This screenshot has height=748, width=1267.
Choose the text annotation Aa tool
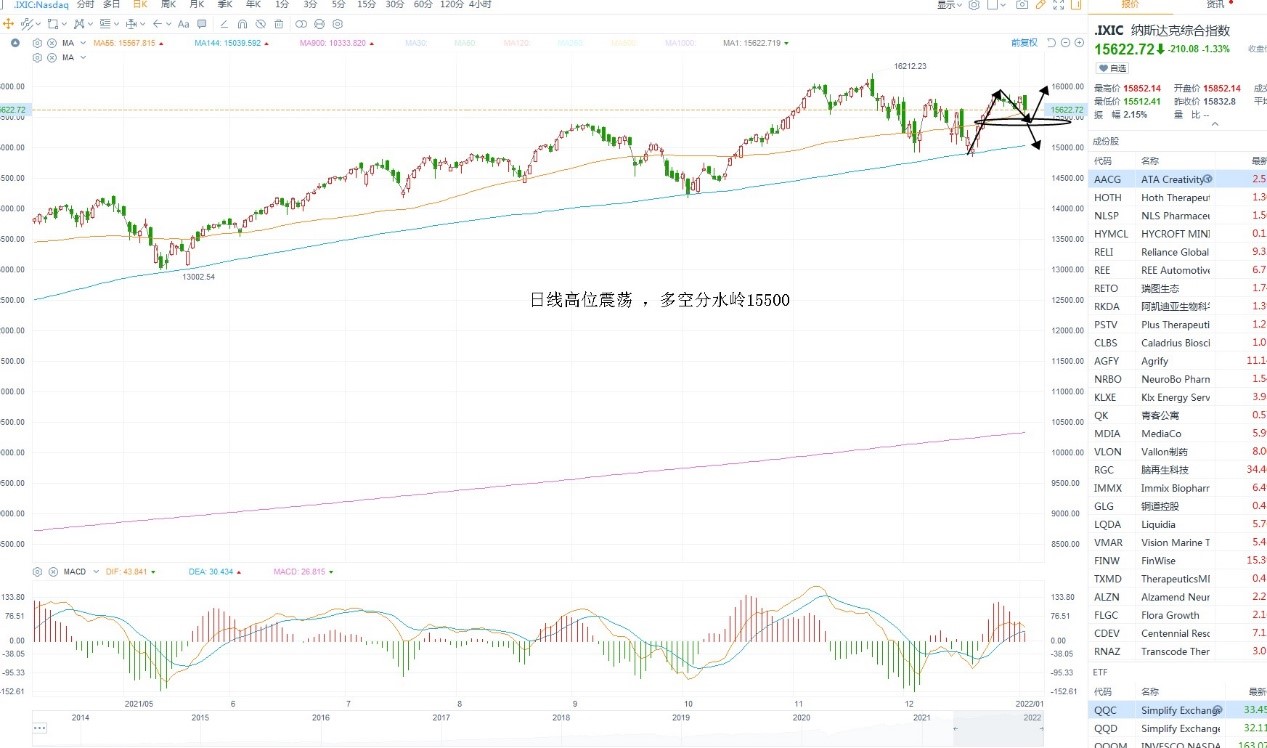click(183, 24)
